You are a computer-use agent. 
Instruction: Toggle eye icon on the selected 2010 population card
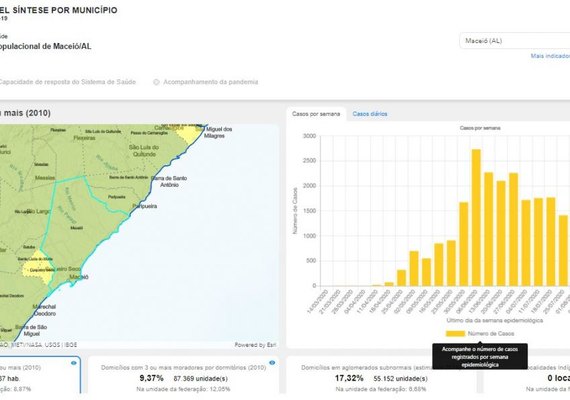pyautogui.click(x=74, y=363)
